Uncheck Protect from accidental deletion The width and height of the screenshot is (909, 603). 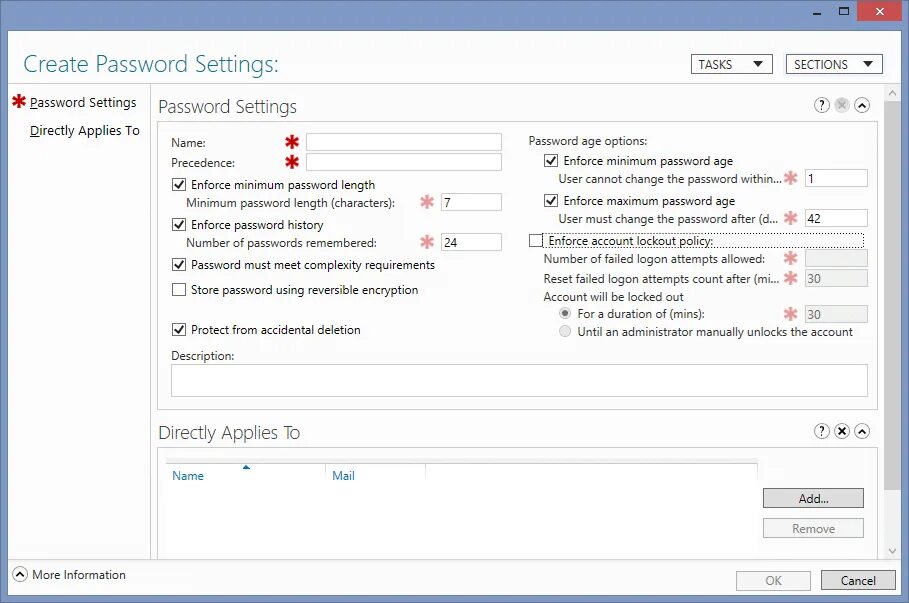tap(180, 330)
